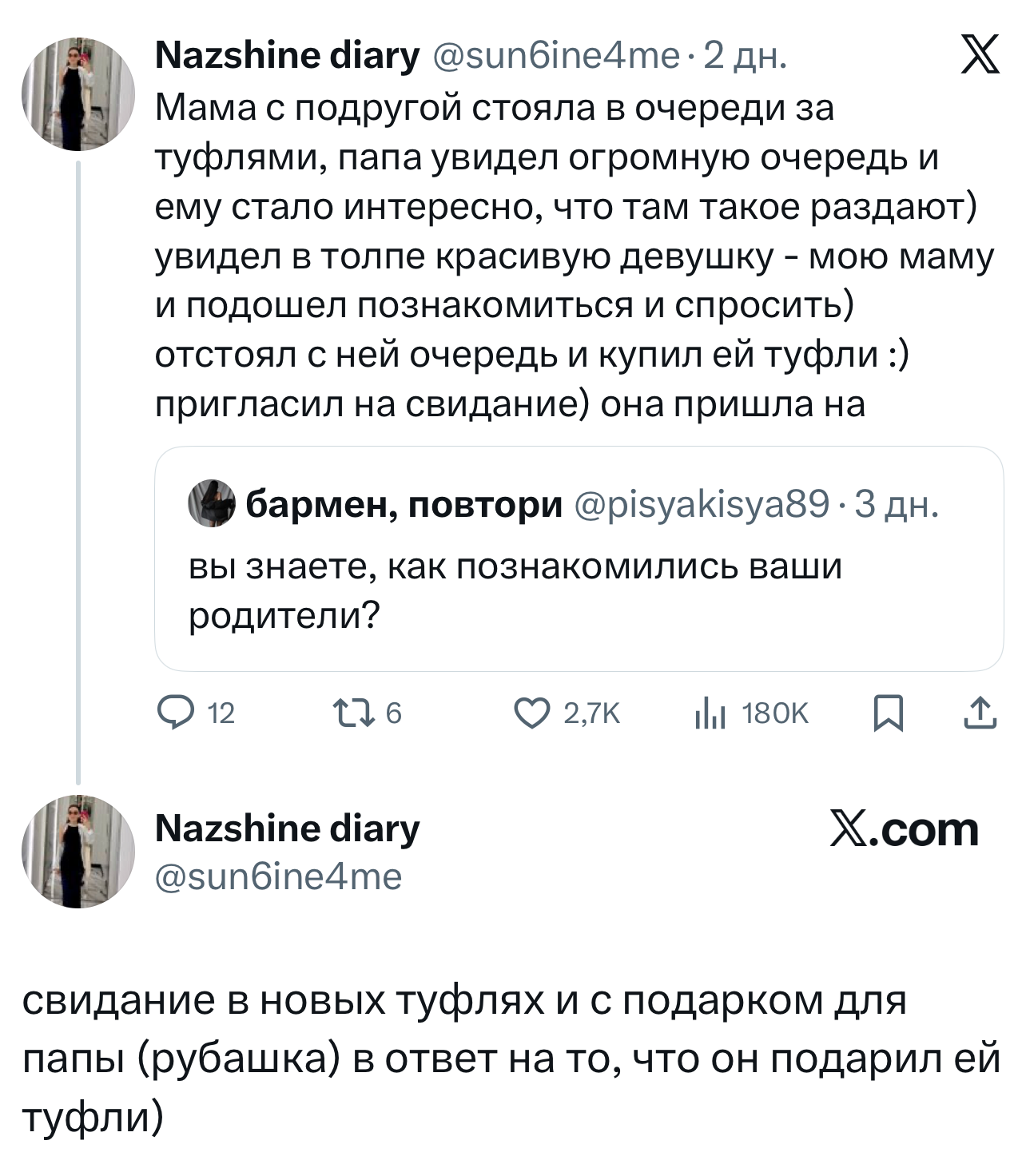Image resolution: width=1026 pixels, height=1176 pixels.
Task: Bookmark the tweet
Action: pos(888,713)
